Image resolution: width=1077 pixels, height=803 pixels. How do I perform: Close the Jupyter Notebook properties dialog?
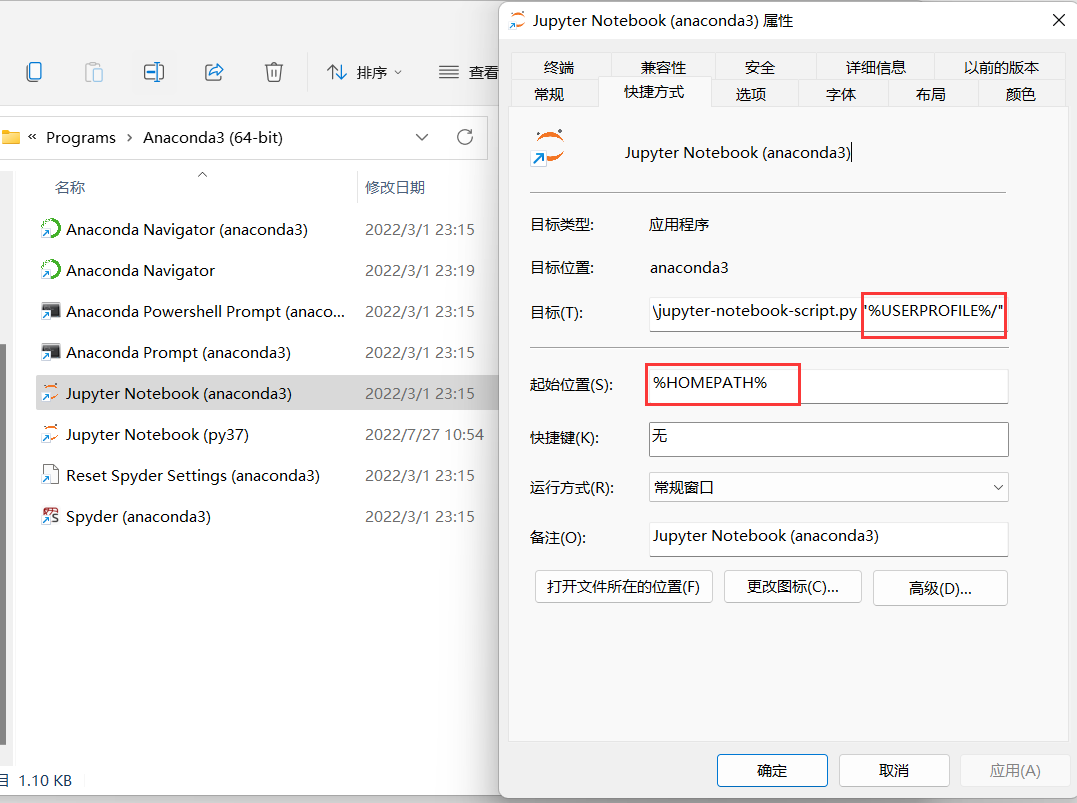tap(1058, 21)
